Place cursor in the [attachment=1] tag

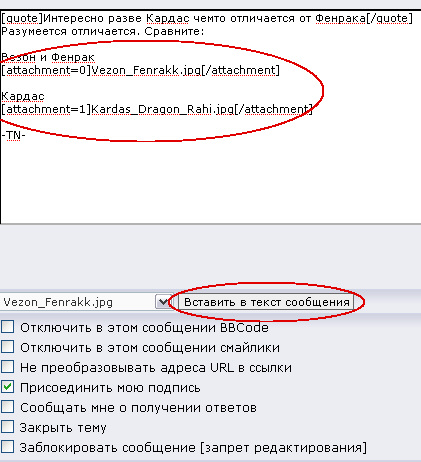[x=46, y=109]
